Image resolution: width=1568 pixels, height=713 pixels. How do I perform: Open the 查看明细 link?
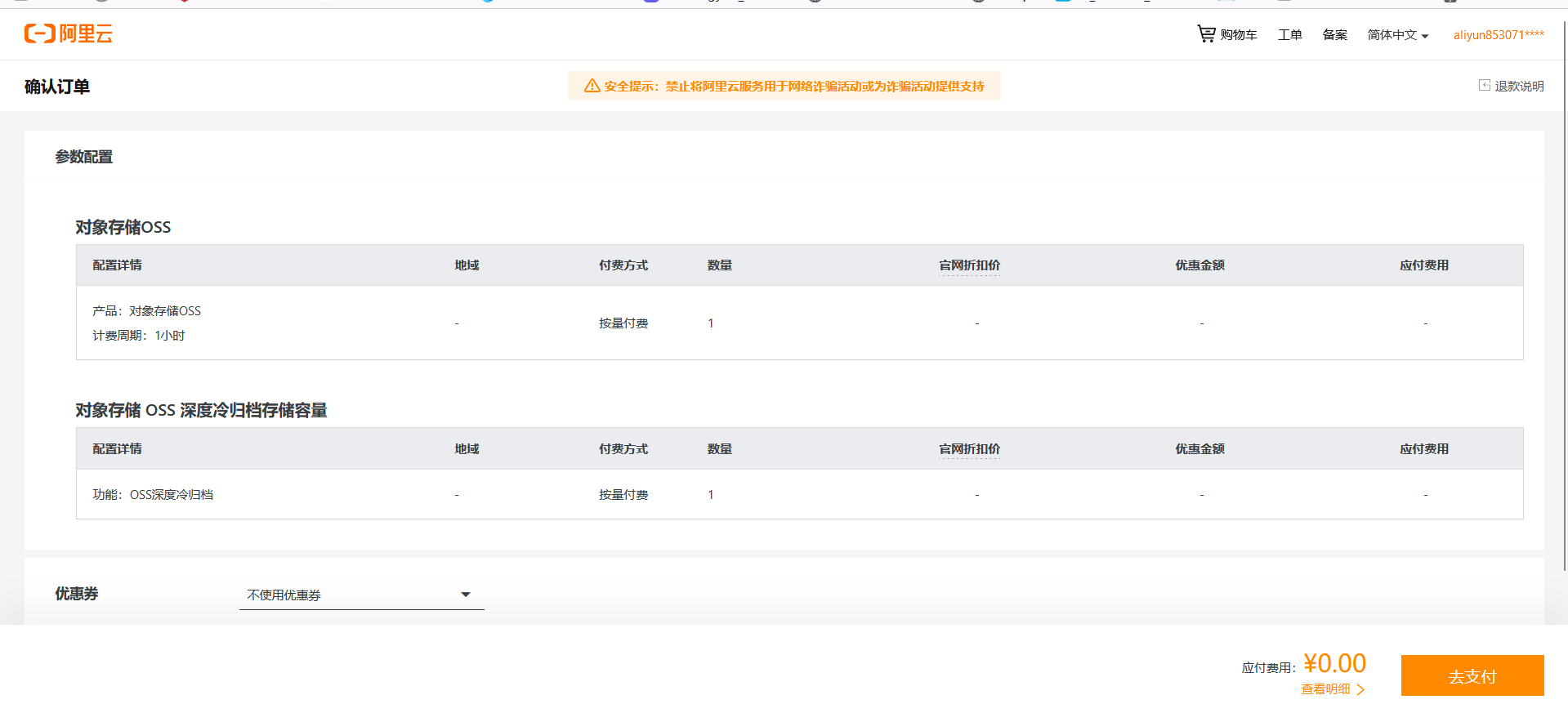(x=1325, y=689)
